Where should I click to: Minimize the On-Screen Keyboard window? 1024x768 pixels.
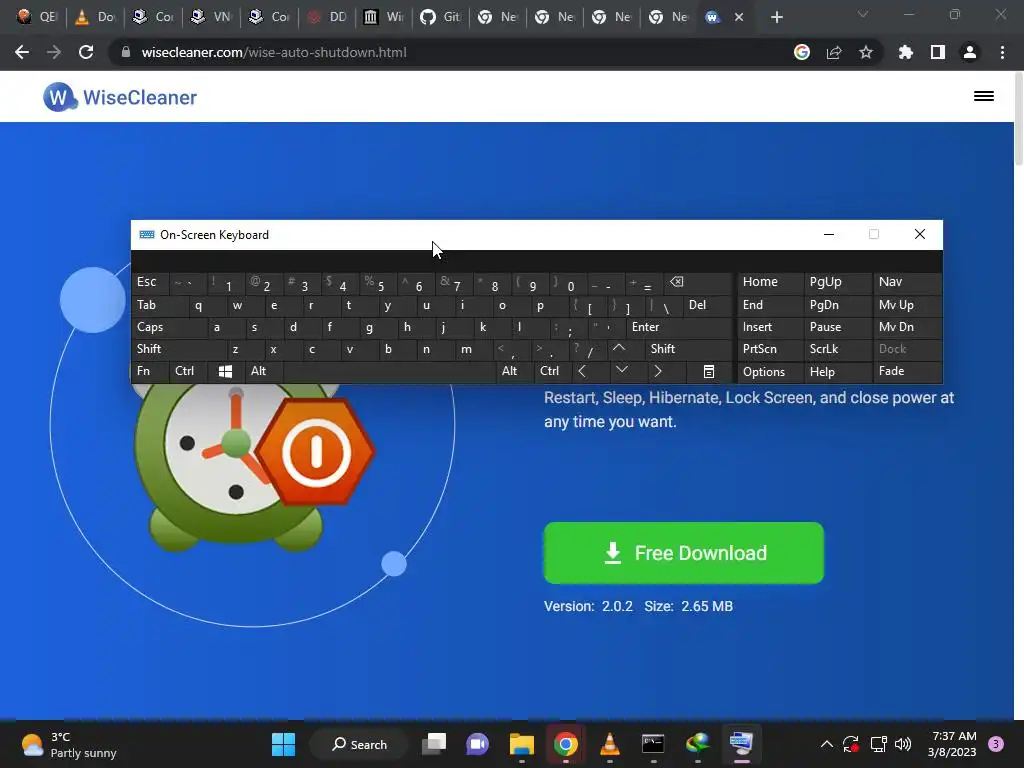coord(829,234)
